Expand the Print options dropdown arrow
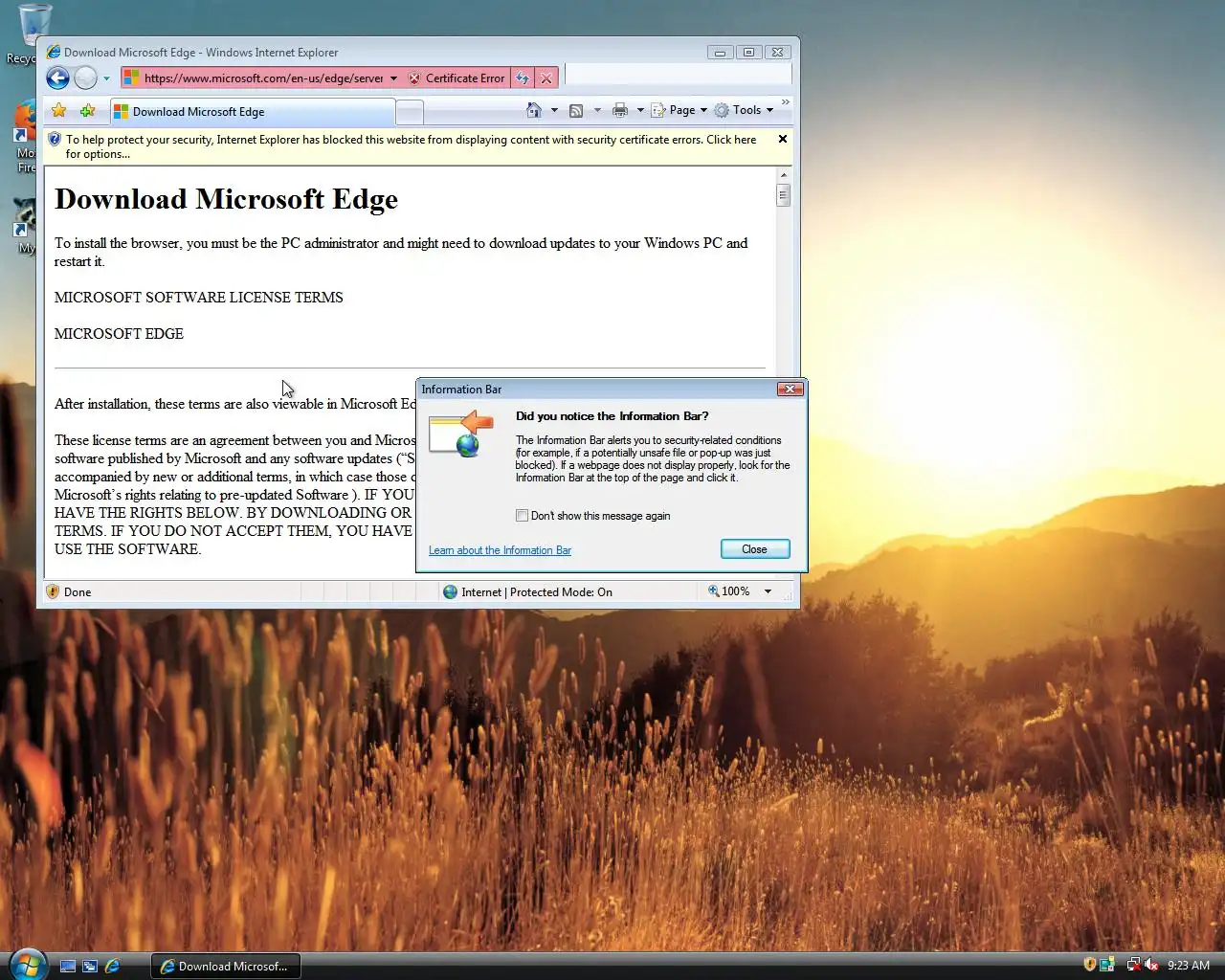Viewport: 1225px width, 980px height. 640,110
